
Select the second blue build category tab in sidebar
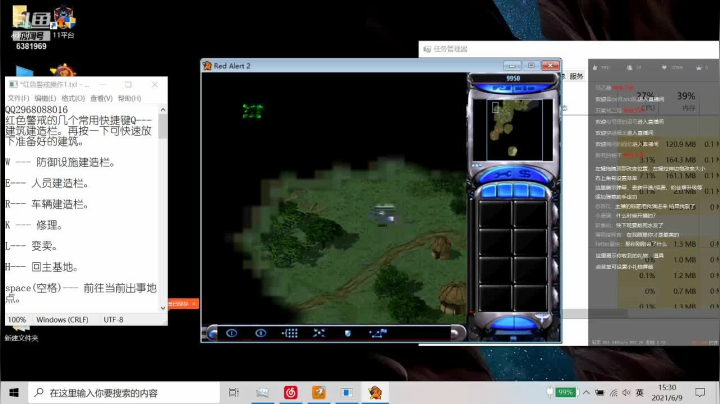point(504,191)
